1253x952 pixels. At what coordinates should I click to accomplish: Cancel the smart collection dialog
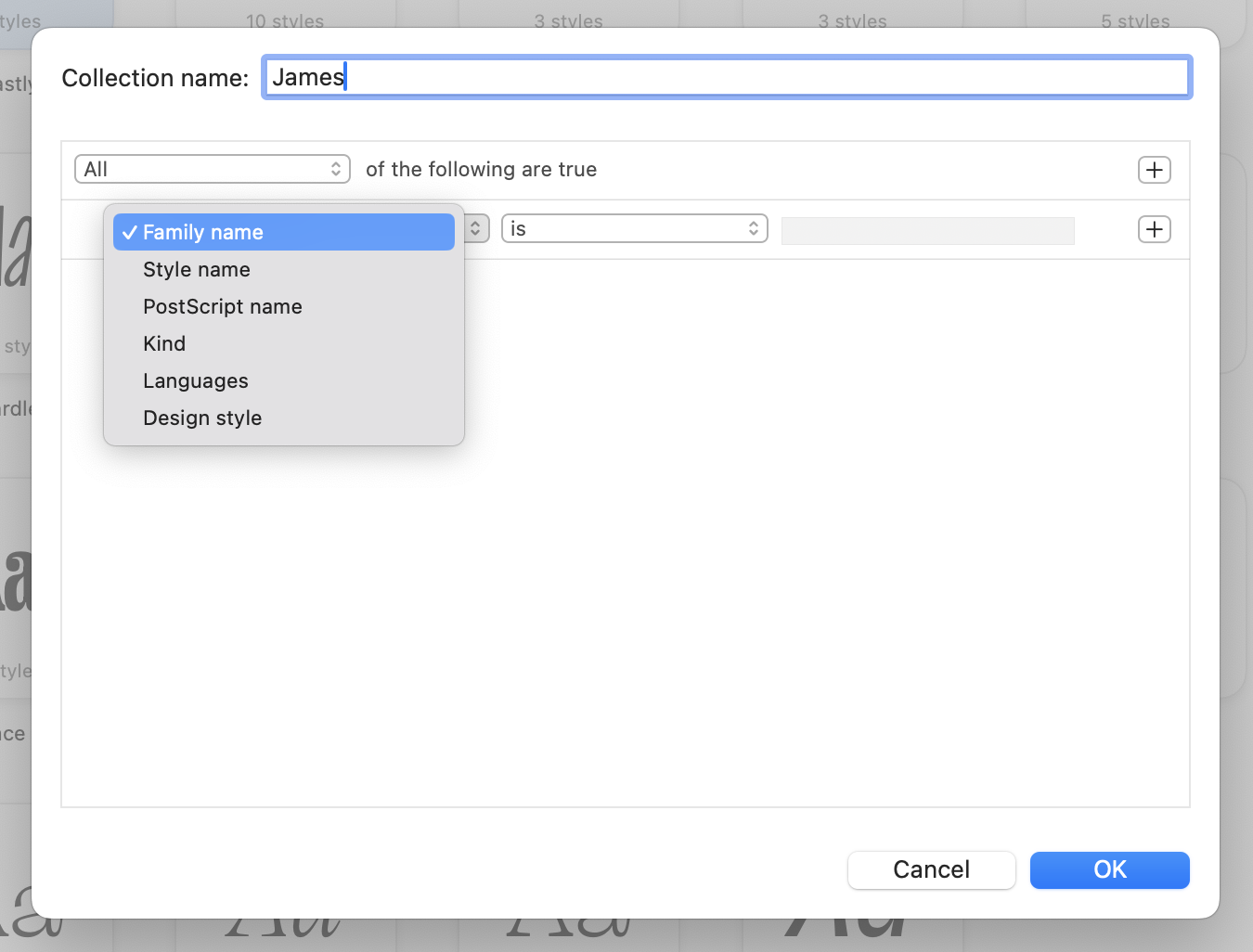pyautogui.click(x=931, y=869)
